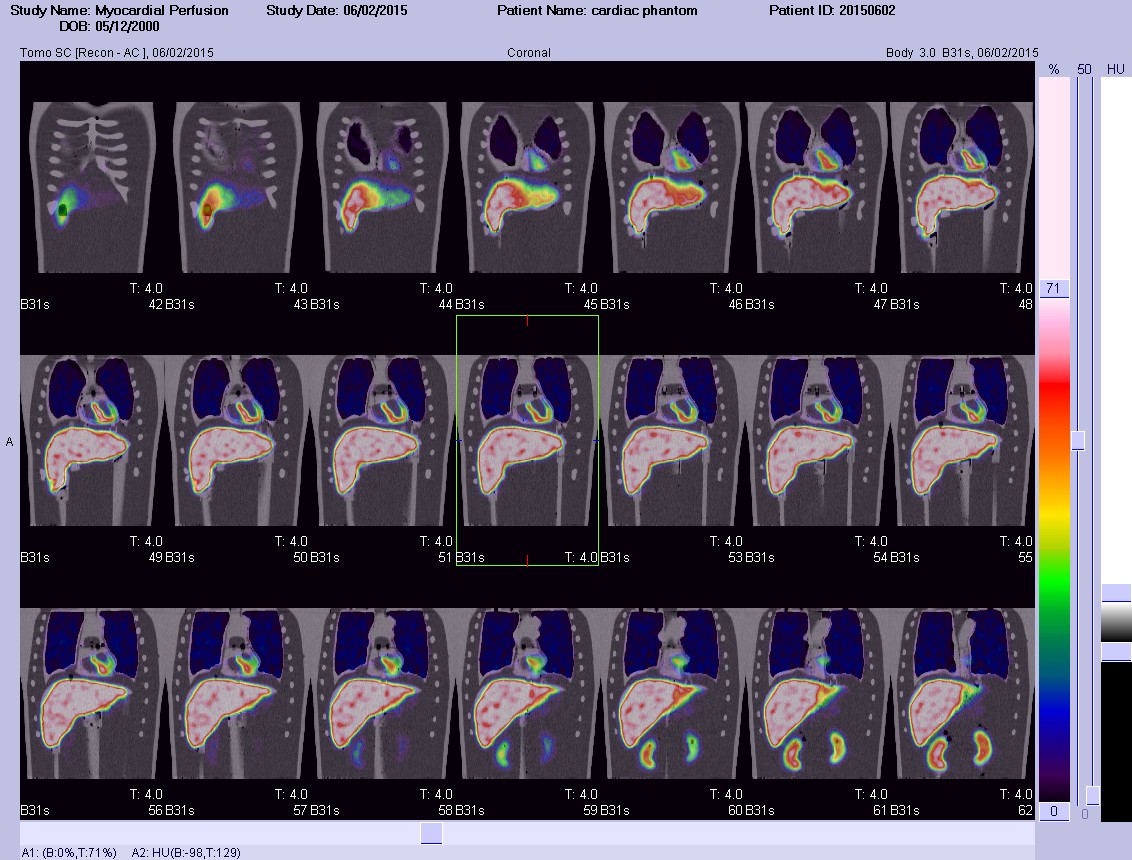Select coronal fused slice 43
1132x860 pixels.
tap(238, 188)
